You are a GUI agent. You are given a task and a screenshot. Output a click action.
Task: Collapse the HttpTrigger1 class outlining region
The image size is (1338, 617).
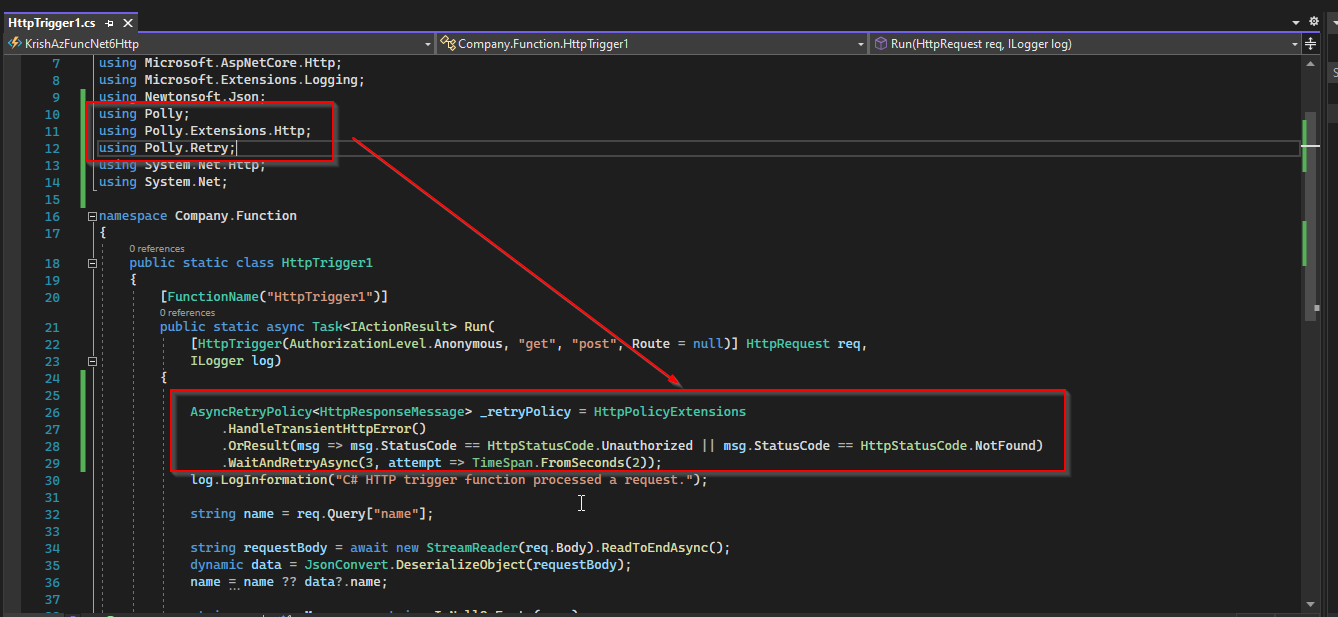point(92,263)
